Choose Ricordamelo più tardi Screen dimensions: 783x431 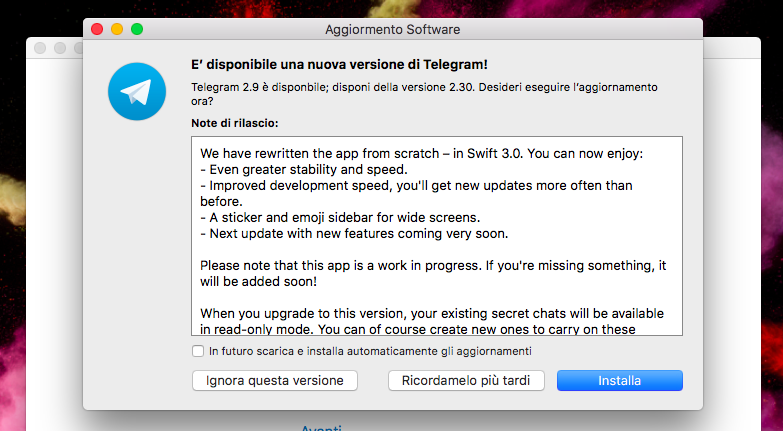coord(466,381)
